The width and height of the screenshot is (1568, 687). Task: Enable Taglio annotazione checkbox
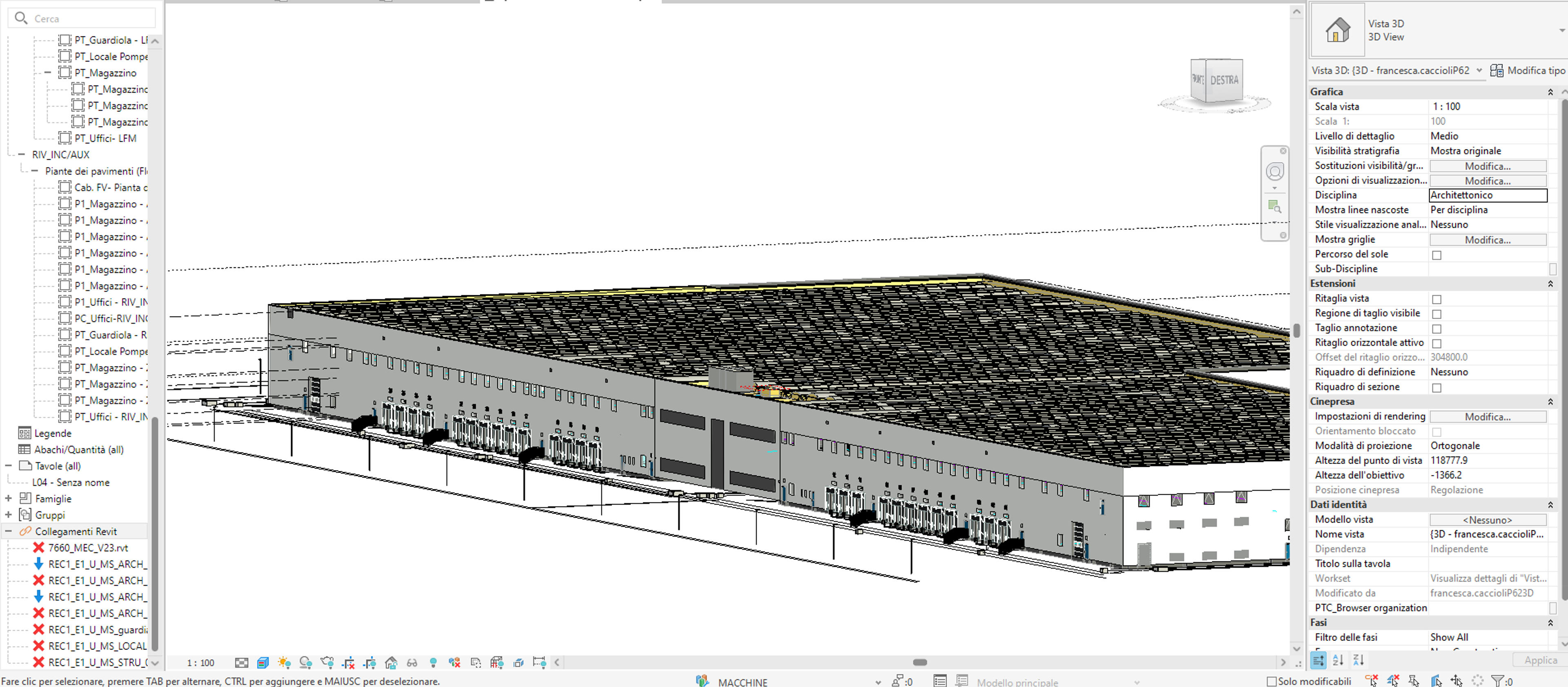coord(1437,329)
